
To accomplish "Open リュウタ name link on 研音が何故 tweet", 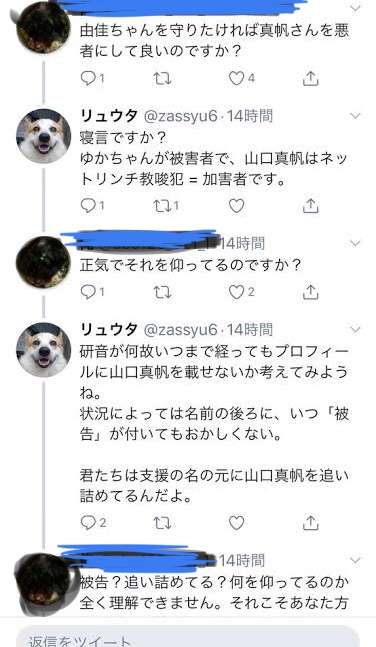I will click(x=109, y=330).
